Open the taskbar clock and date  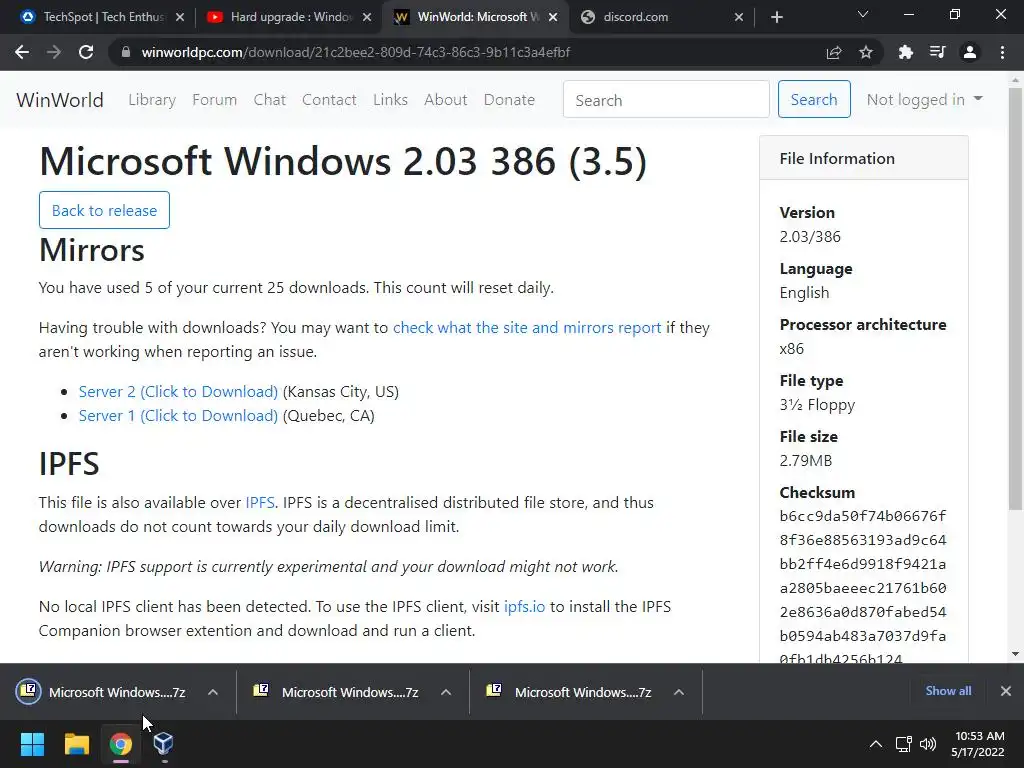tap(978, 744)
